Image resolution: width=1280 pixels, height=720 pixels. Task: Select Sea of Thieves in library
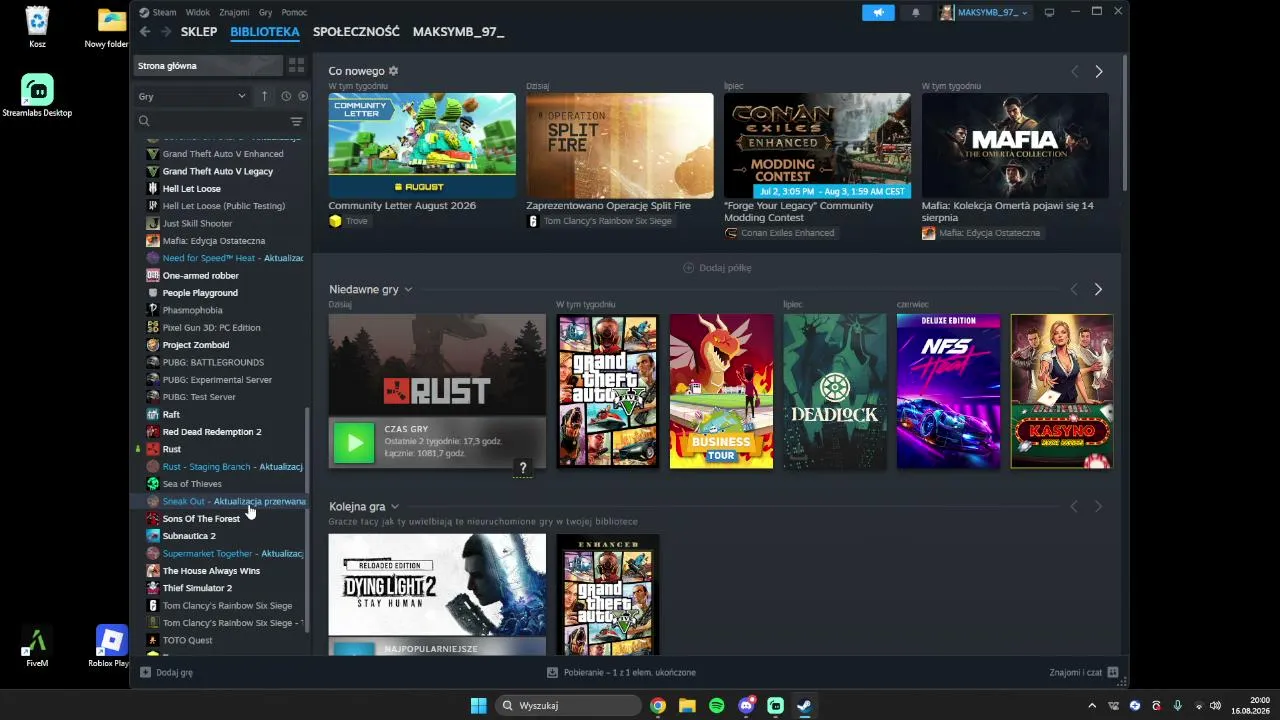[x=192, y=484]
